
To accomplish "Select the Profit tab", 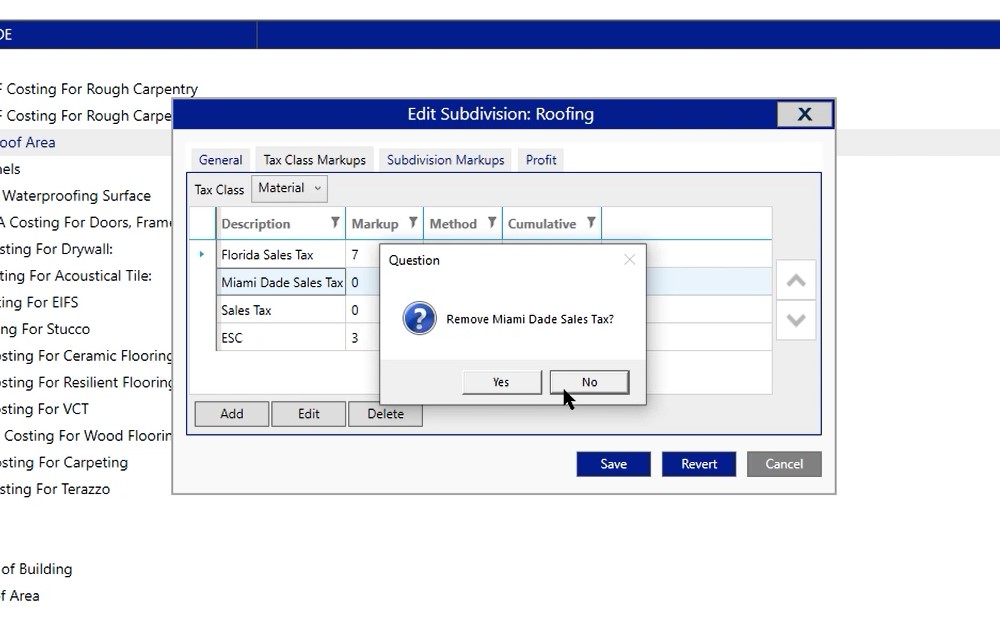I will tap(541, 160).
